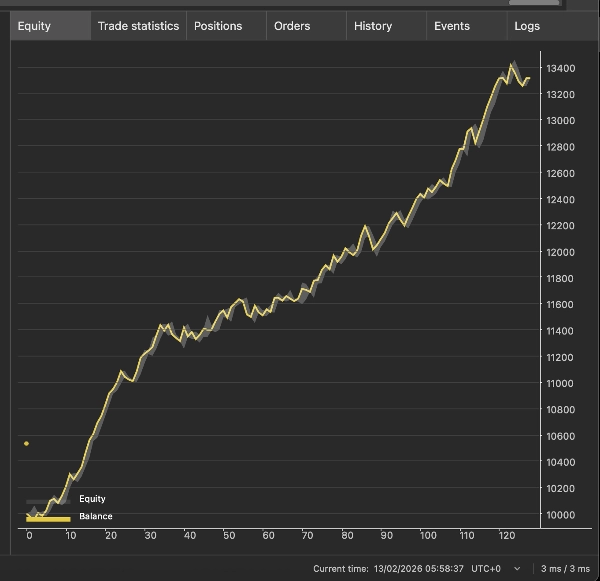The width and height of the screenshot is (600, 581).
Task: Click the yellow Balance legend swatch
Action: [x=48, y=518]
